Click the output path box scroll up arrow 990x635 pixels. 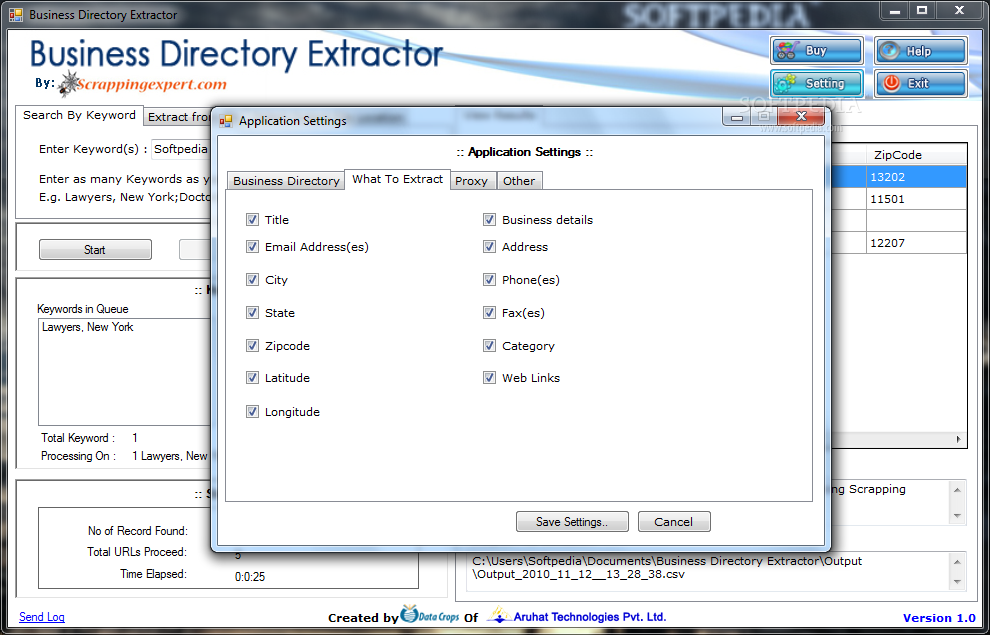point(957,562)
